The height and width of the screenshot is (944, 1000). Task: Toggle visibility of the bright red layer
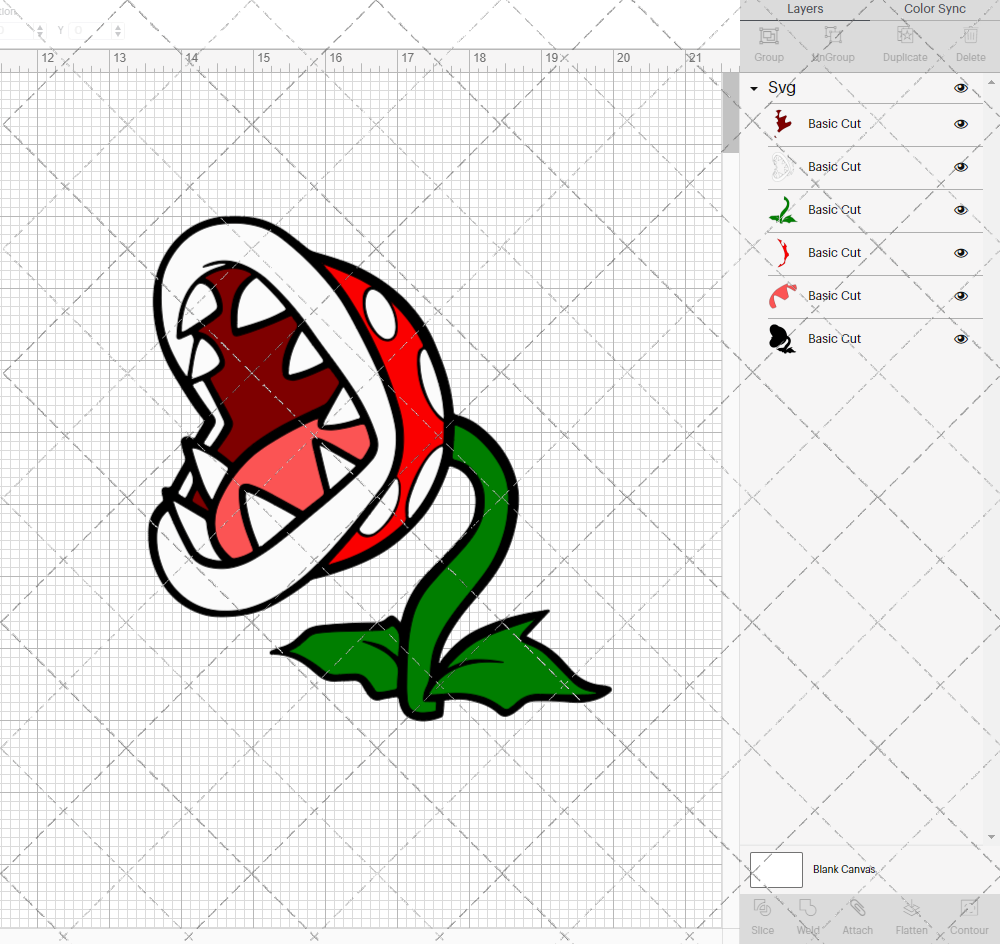point(960,253)
